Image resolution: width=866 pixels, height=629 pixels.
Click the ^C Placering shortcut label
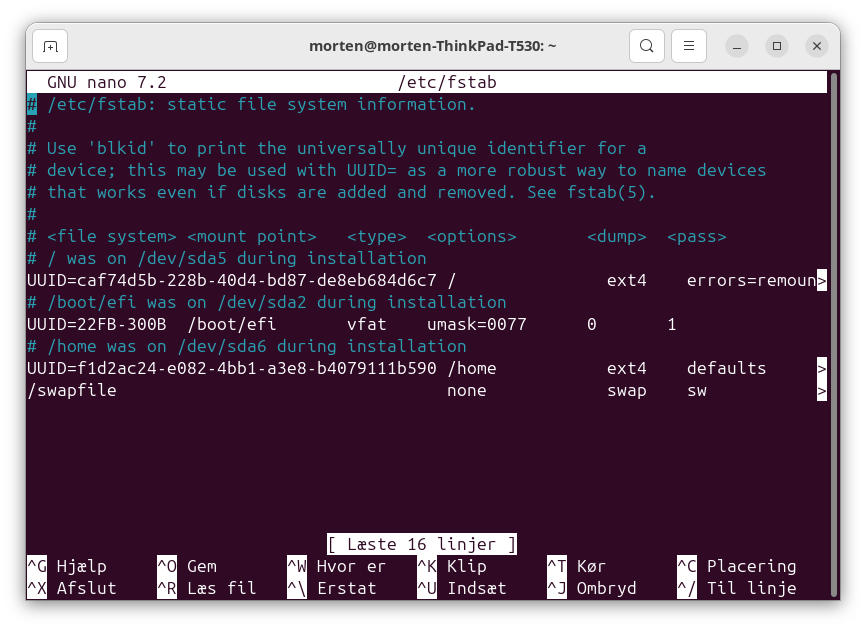point(737,566)
